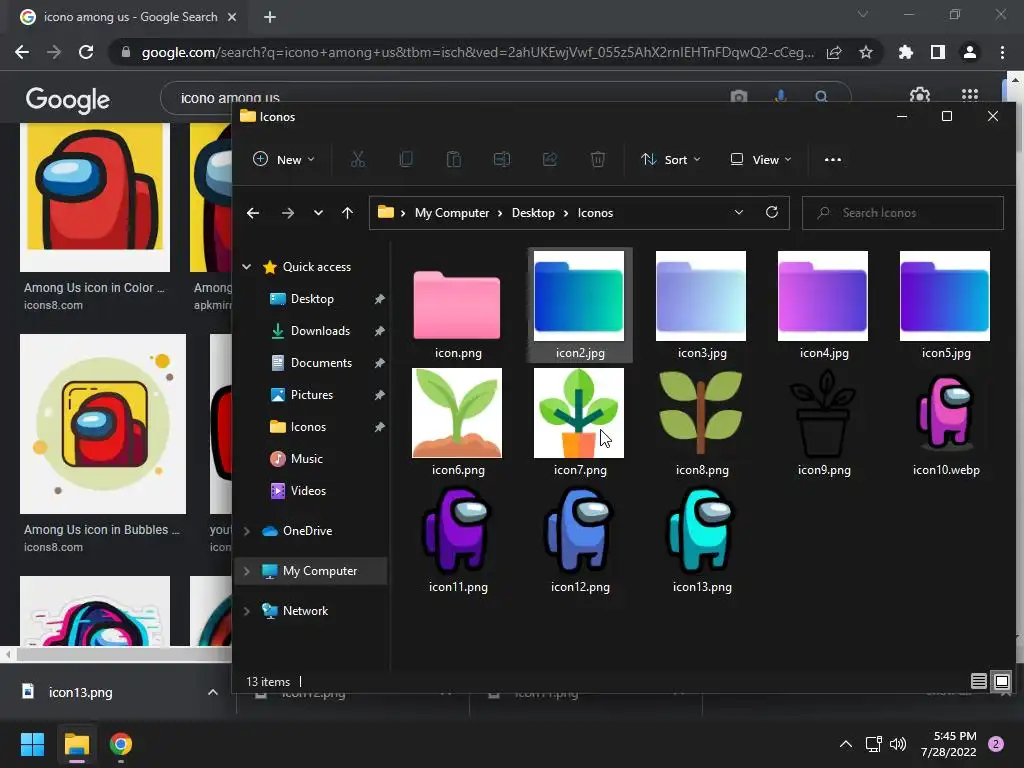Open the See more ellipsis menu
The image size is (1024, 768).
[833, 159]
